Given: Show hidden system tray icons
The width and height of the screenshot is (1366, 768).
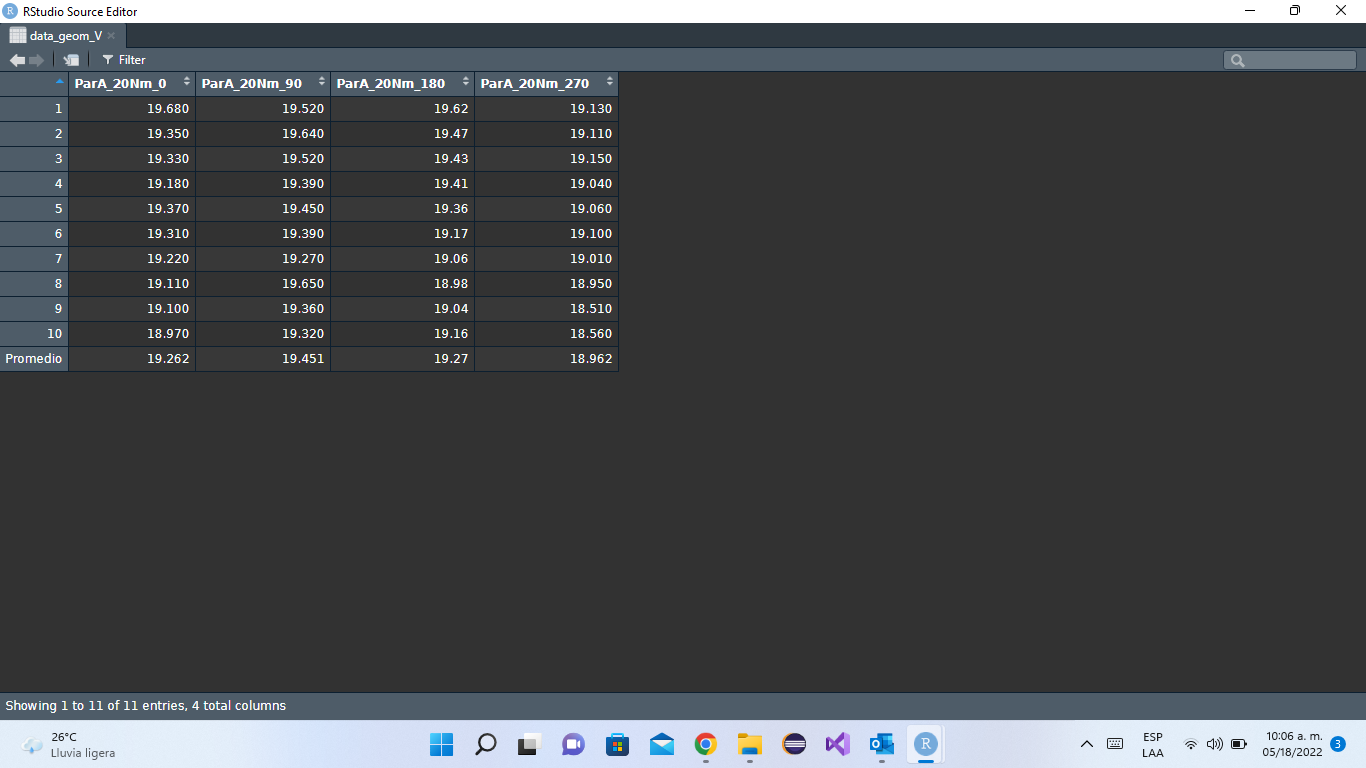Looking at the screenshot, I should [x=1087, y=744].
